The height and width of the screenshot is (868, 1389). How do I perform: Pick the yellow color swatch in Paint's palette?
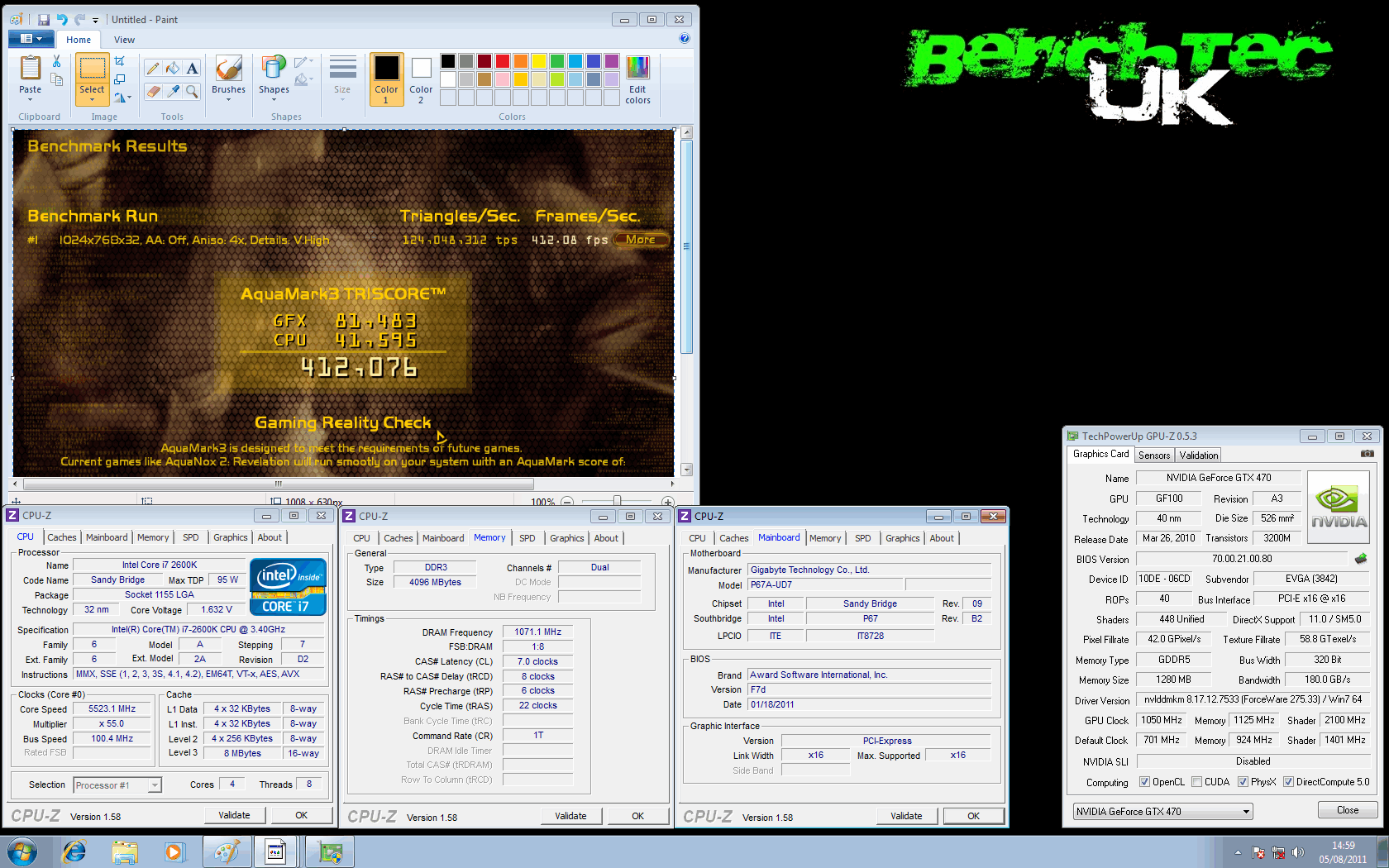click(x=539, y=60)
